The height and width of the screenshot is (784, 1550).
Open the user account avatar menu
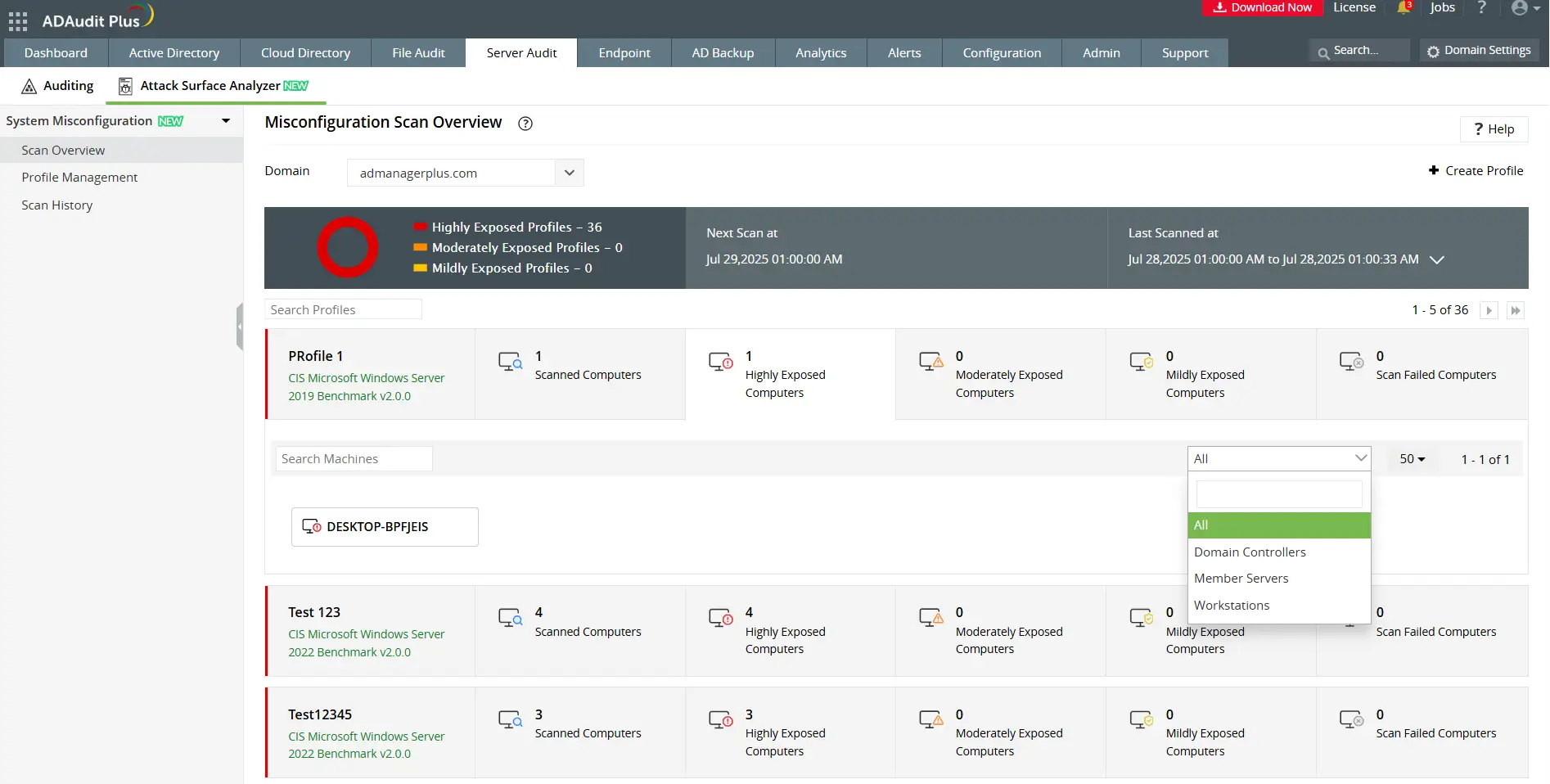1520,8
